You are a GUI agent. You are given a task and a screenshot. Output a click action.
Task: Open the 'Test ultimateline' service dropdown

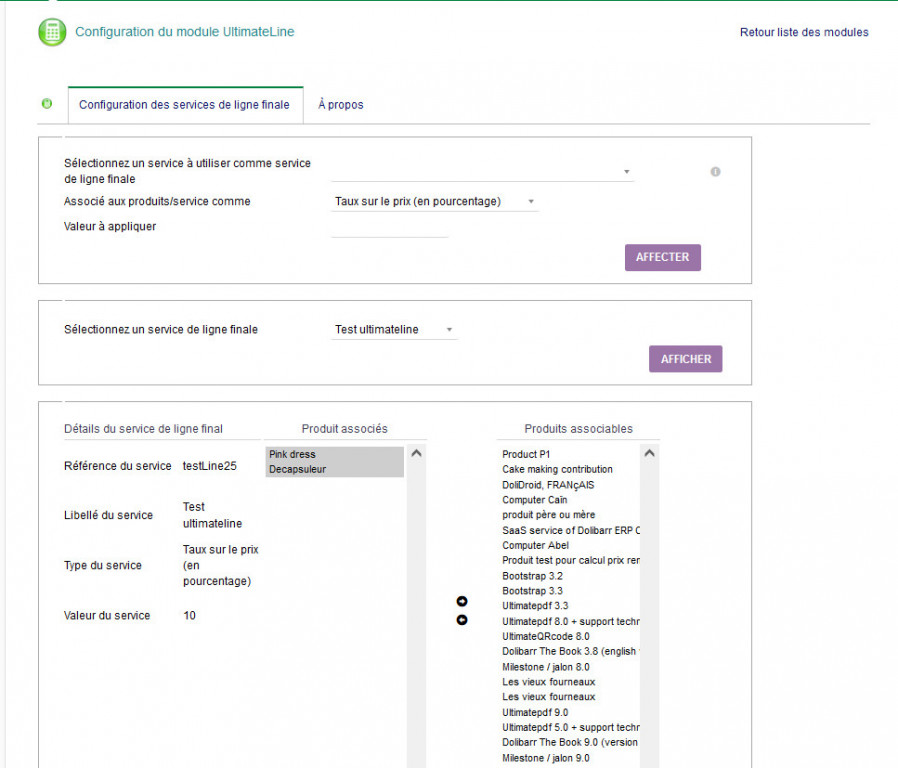(x=394, y=330)
